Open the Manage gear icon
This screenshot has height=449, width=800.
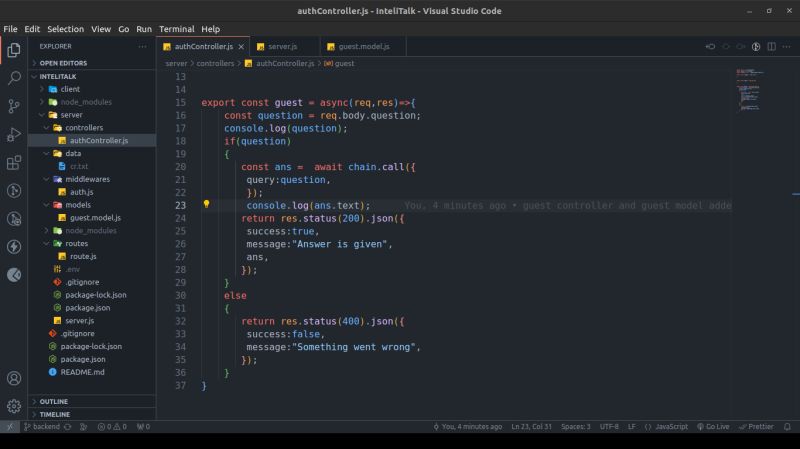point(14,406)
